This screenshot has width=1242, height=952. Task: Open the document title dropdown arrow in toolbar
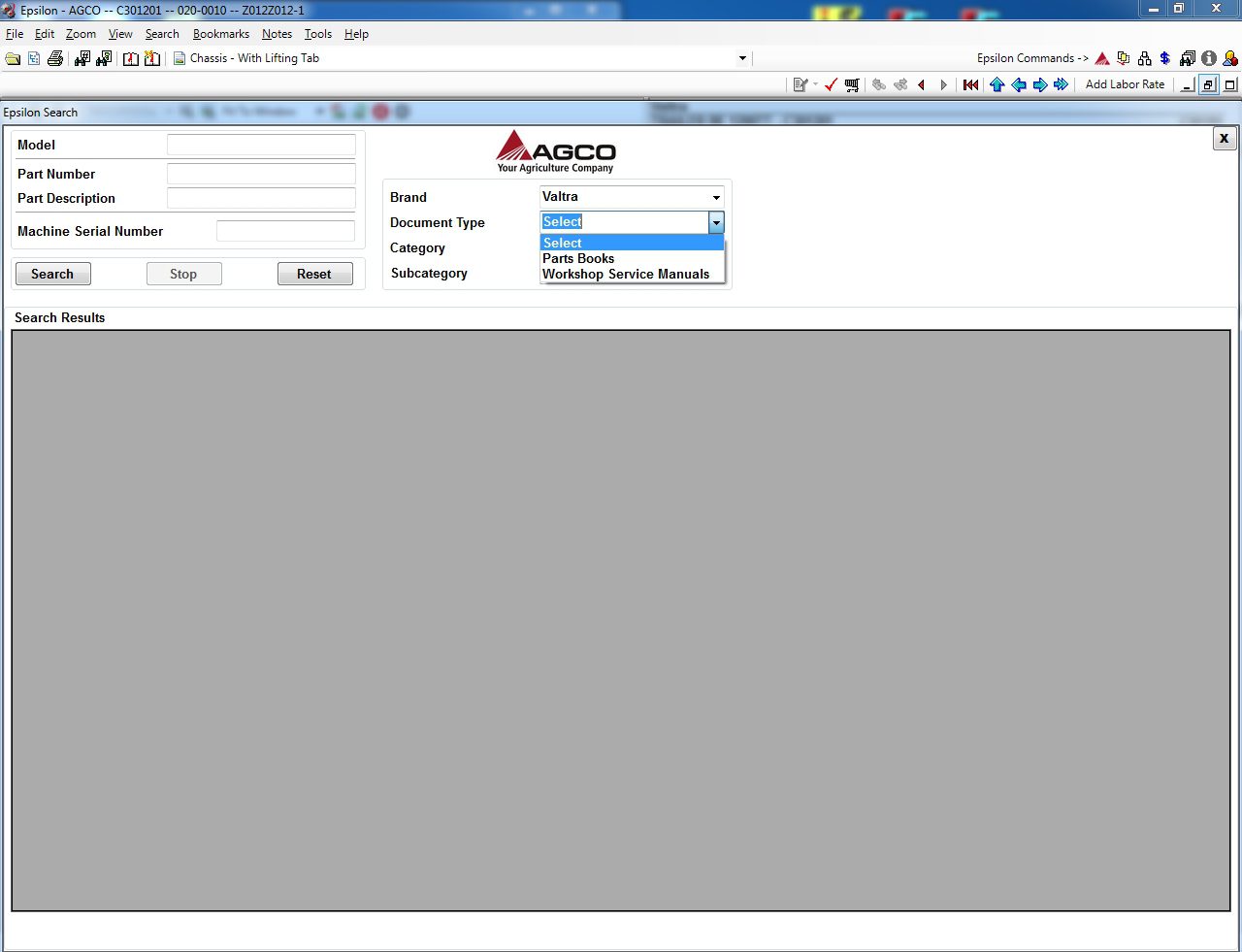point(742,58)
